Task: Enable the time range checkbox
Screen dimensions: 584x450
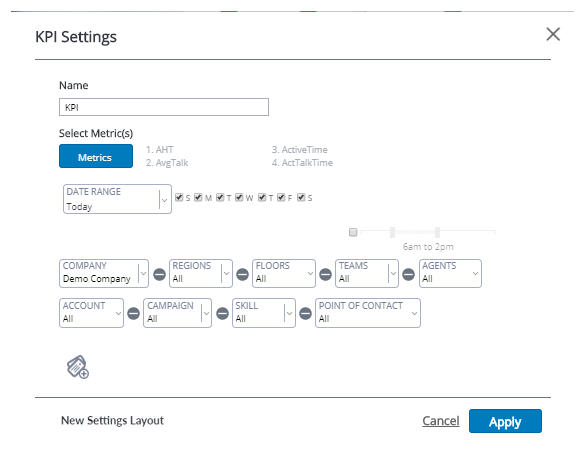Action: [x=353, y=232]
